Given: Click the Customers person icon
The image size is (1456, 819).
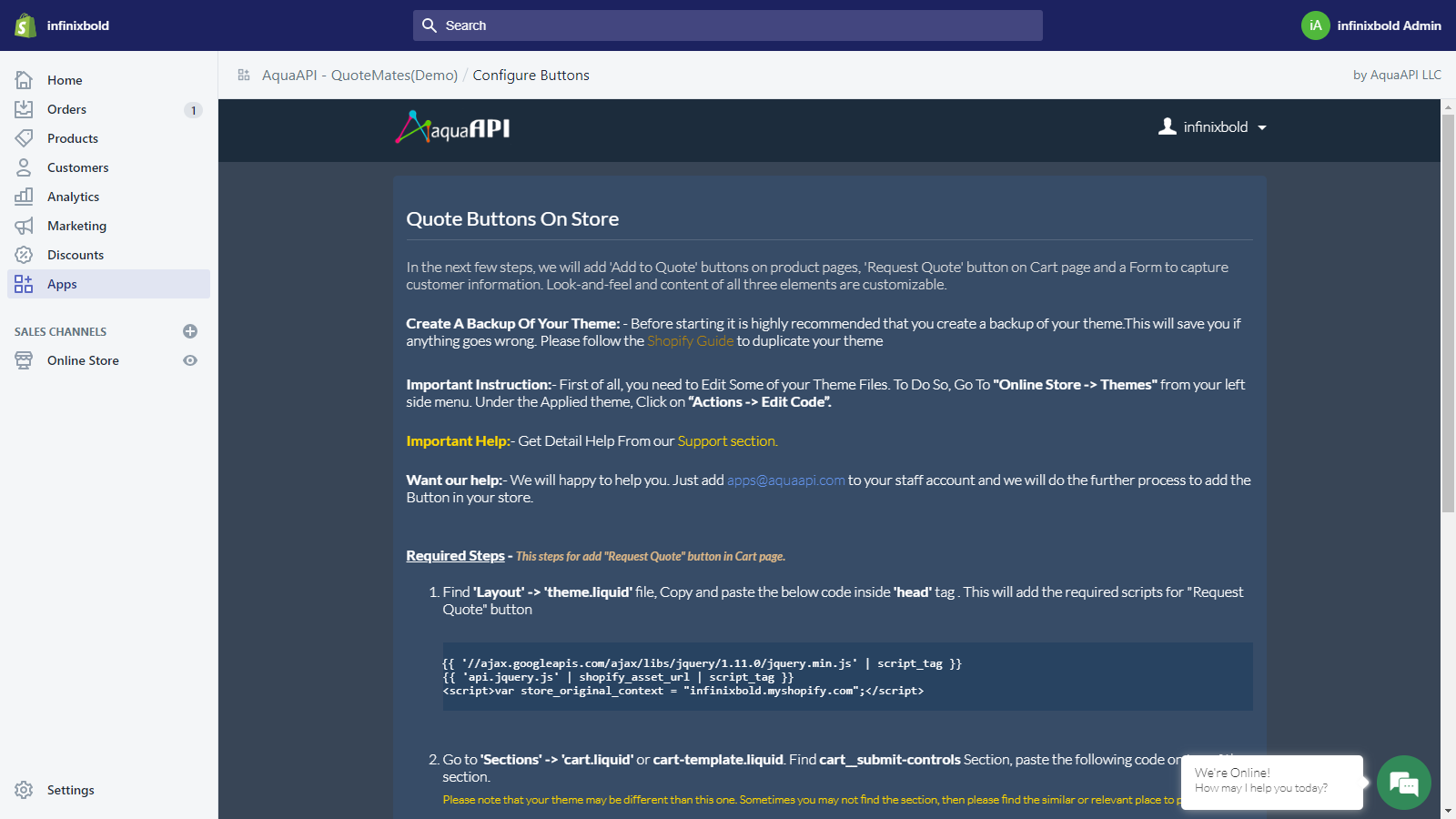Looking at the screenshot, I should coord(24,167).
